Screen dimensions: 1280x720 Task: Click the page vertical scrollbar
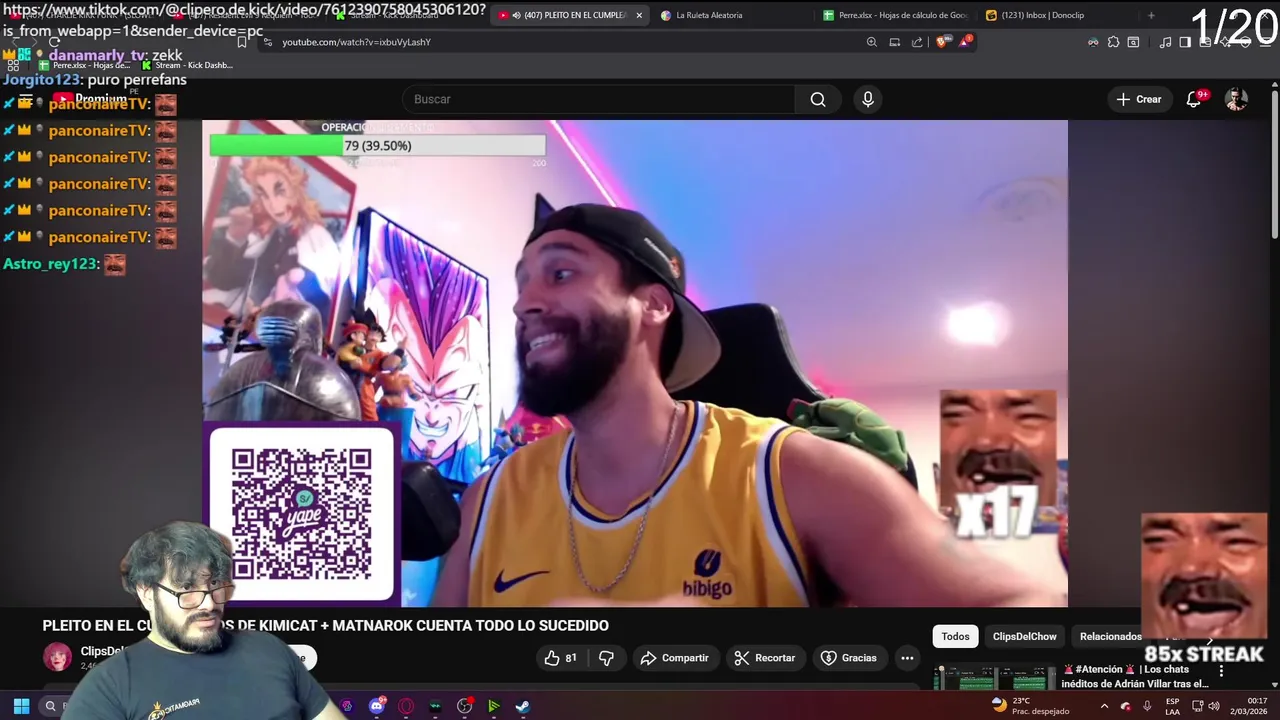[1274, 165]
